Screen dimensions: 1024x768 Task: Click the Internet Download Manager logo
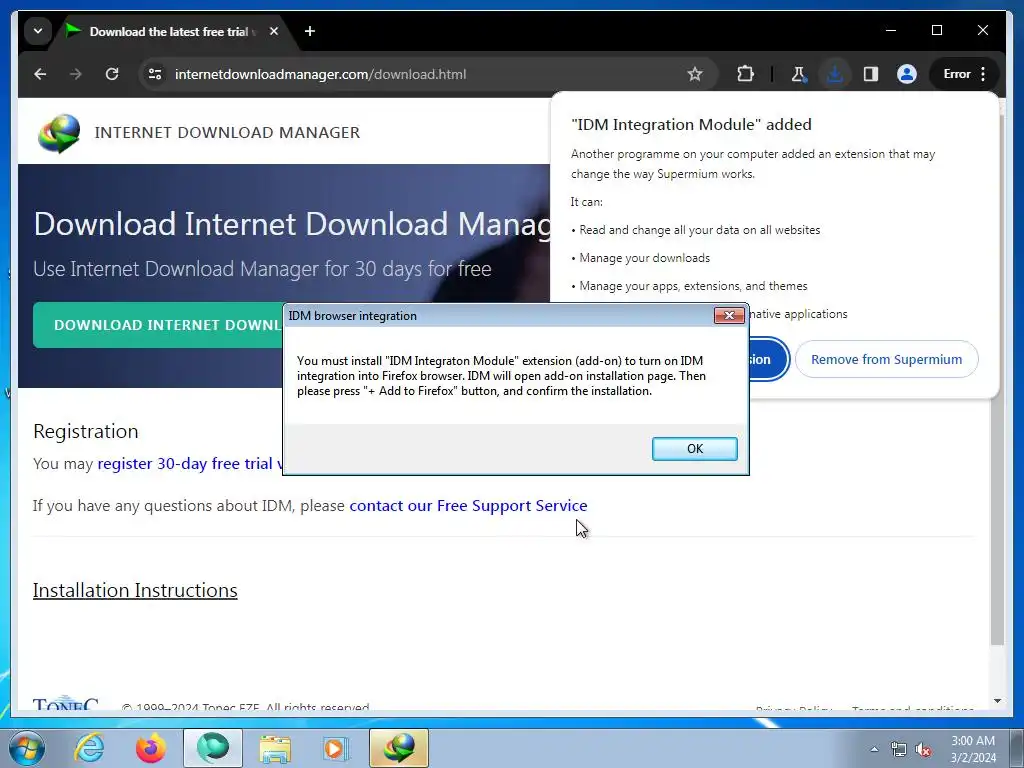click(x=59, y=133)
